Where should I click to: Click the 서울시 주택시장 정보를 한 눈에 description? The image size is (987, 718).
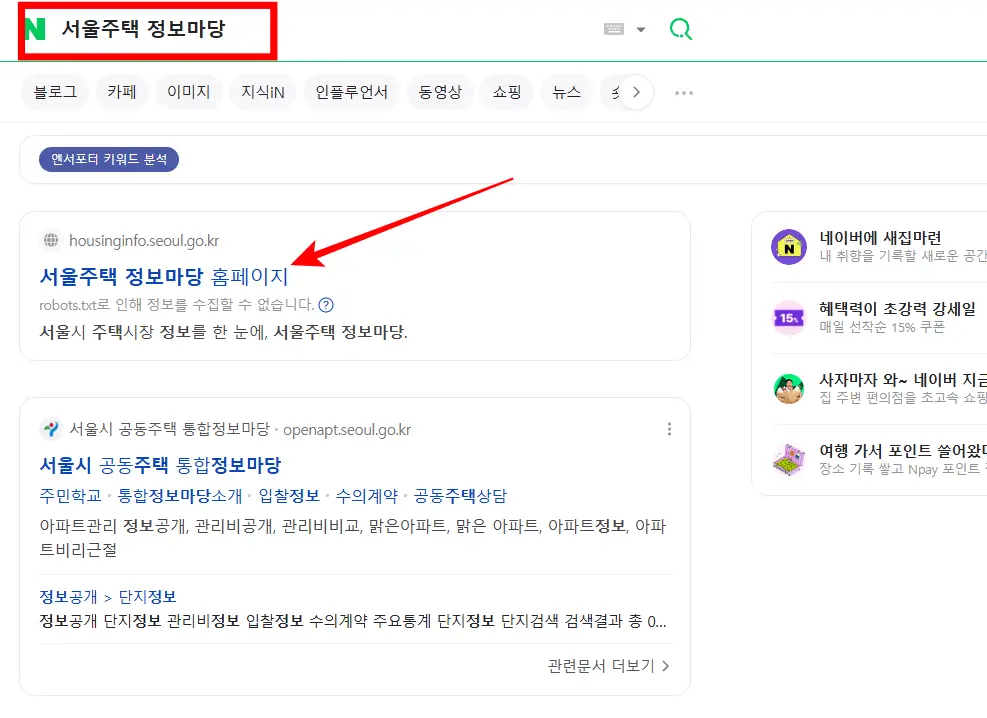223,332
